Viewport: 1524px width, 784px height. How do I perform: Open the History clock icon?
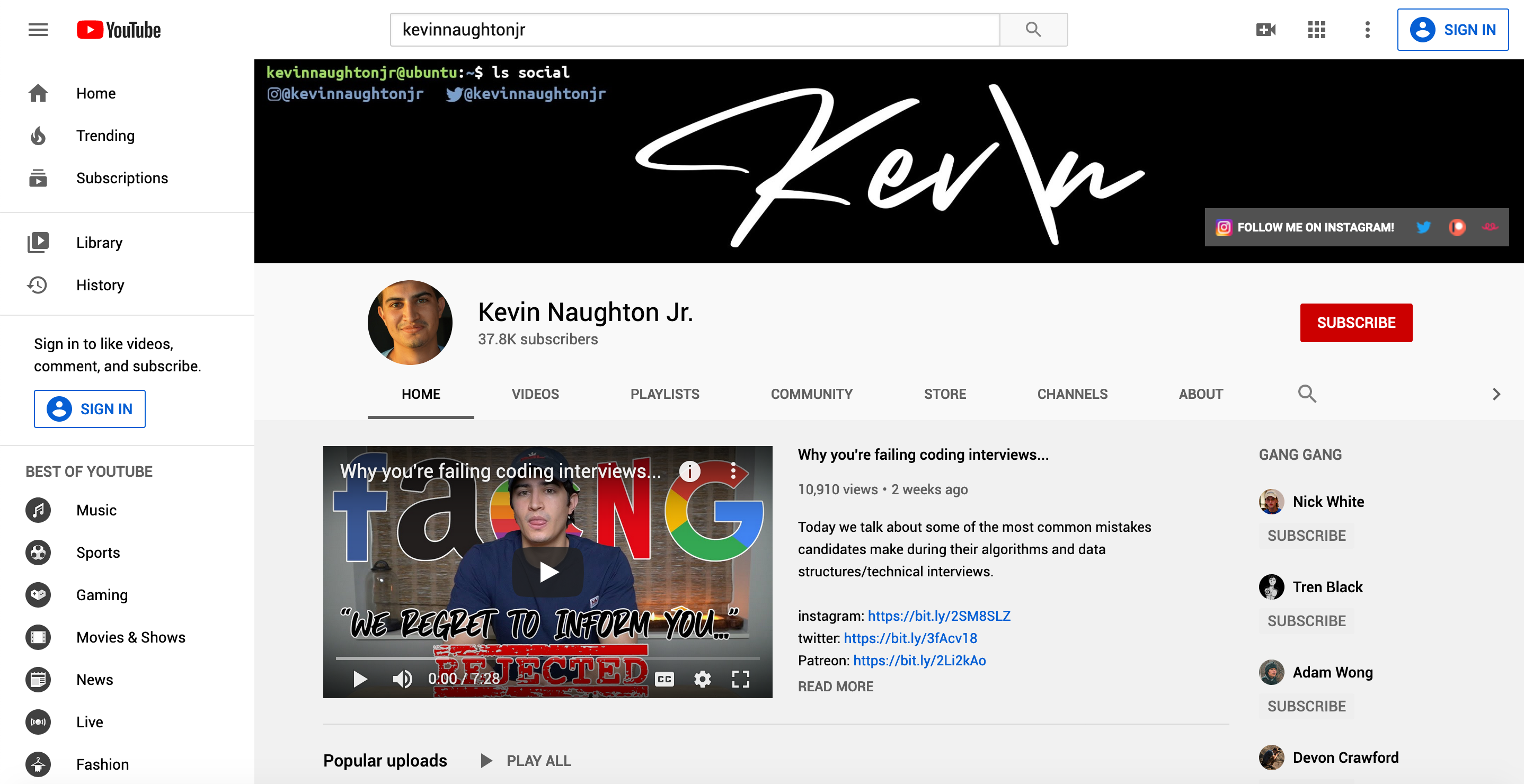[38, 285]
